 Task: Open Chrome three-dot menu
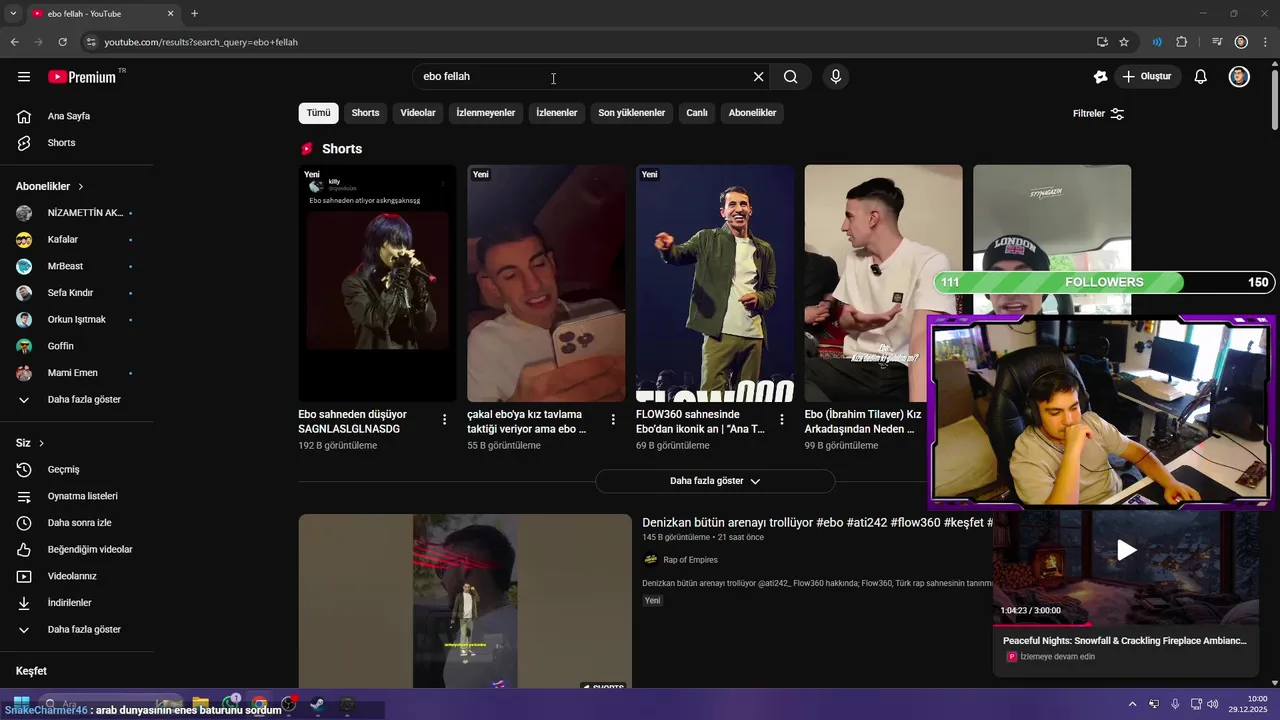pos(1265,42)
